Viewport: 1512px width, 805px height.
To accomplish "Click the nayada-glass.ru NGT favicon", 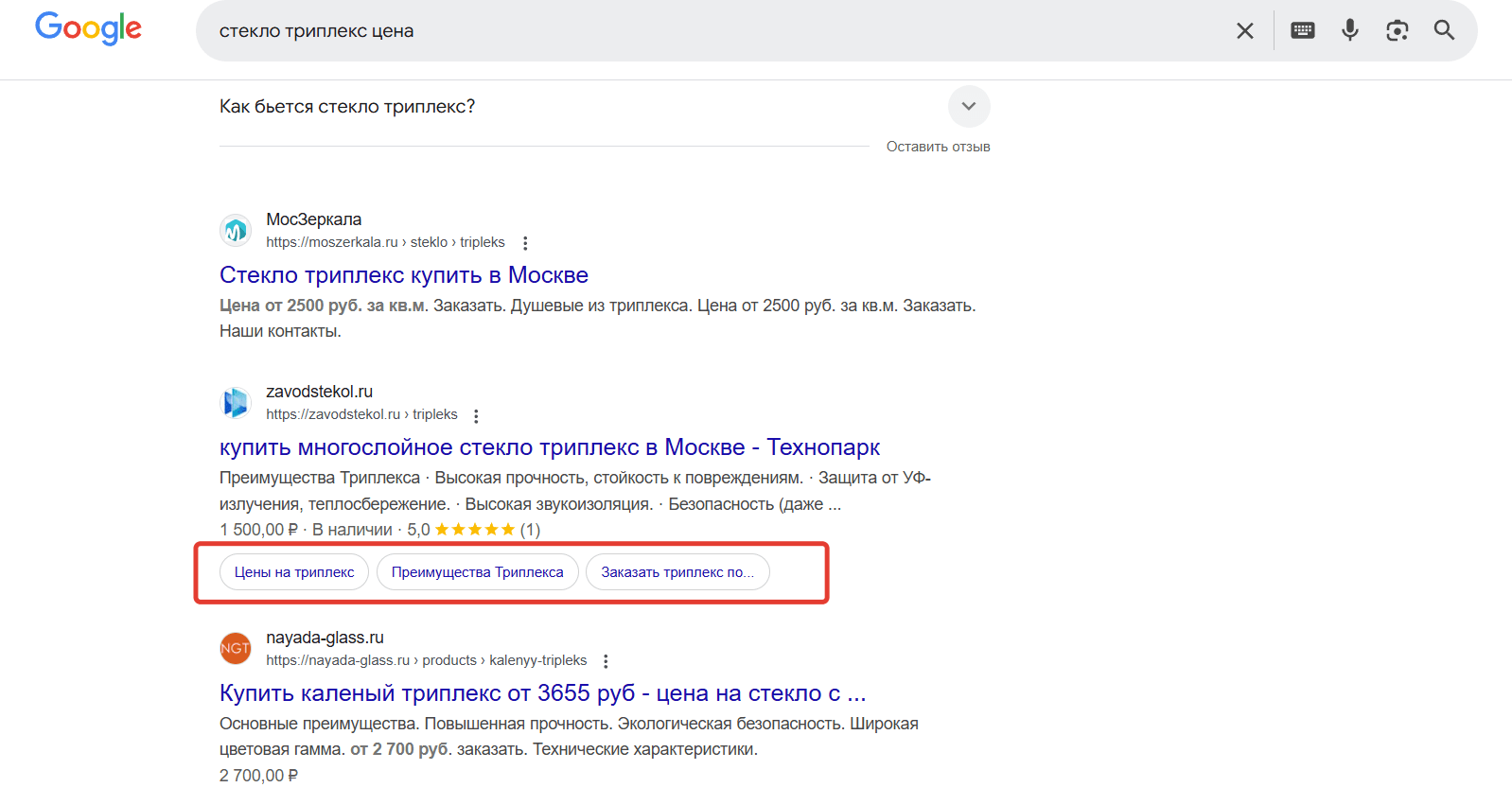I will point(236,648).
